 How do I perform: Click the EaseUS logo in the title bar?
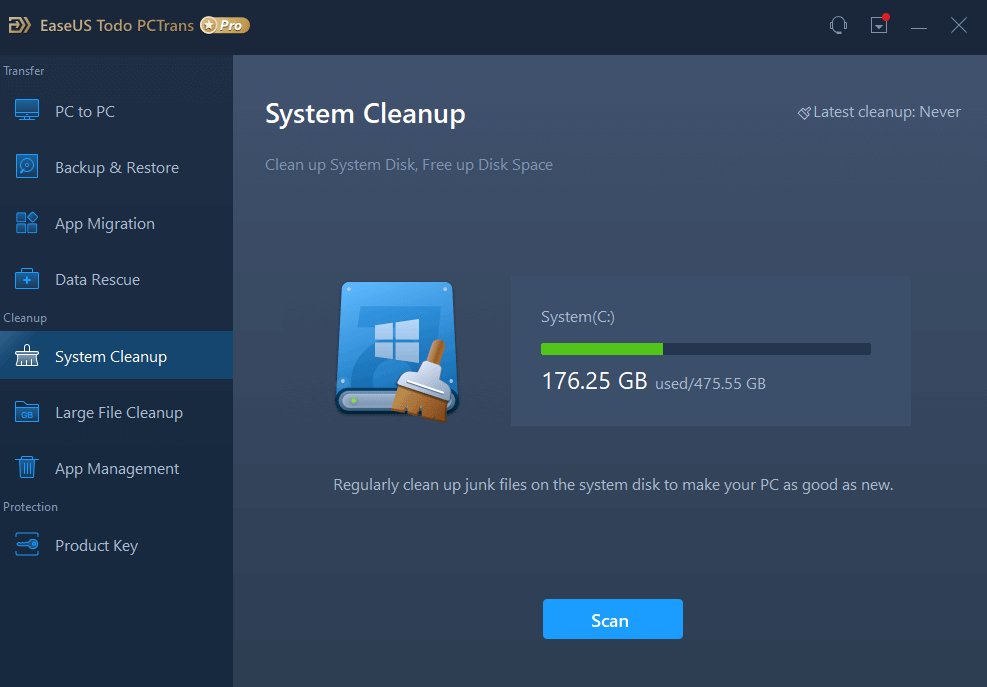(x=19, y=24)
